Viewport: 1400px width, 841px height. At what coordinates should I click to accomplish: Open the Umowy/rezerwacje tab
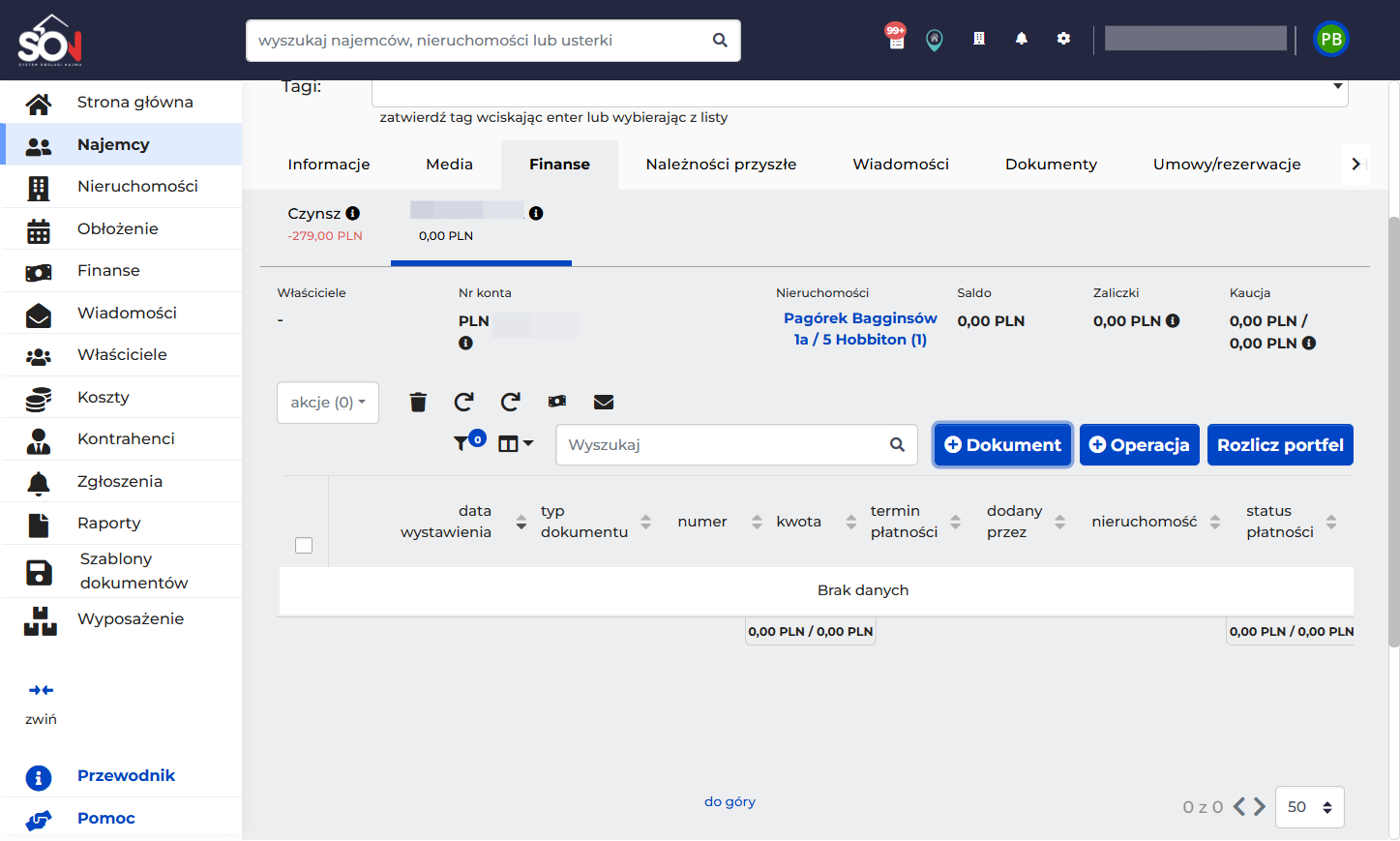tap(1227, 165)
